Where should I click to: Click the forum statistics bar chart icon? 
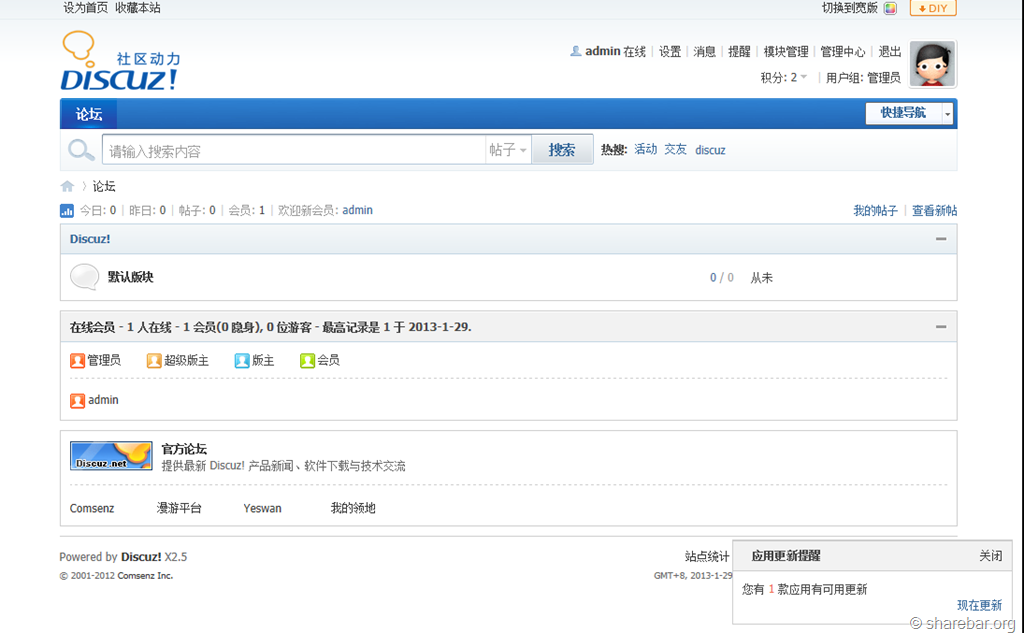[x=67, y=211]
